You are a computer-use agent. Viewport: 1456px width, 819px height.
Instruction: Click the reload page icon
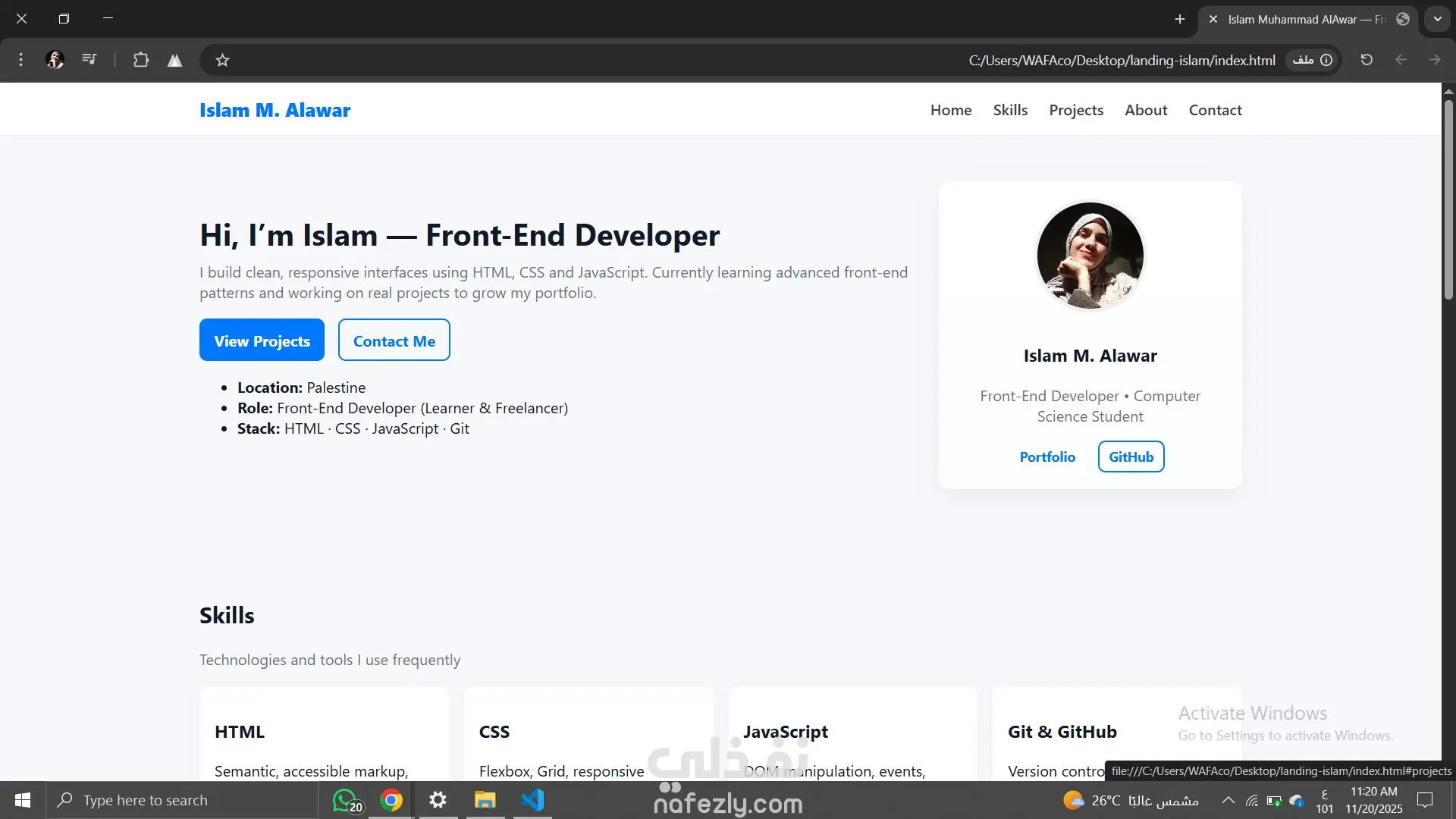(x=1367, y=60)
